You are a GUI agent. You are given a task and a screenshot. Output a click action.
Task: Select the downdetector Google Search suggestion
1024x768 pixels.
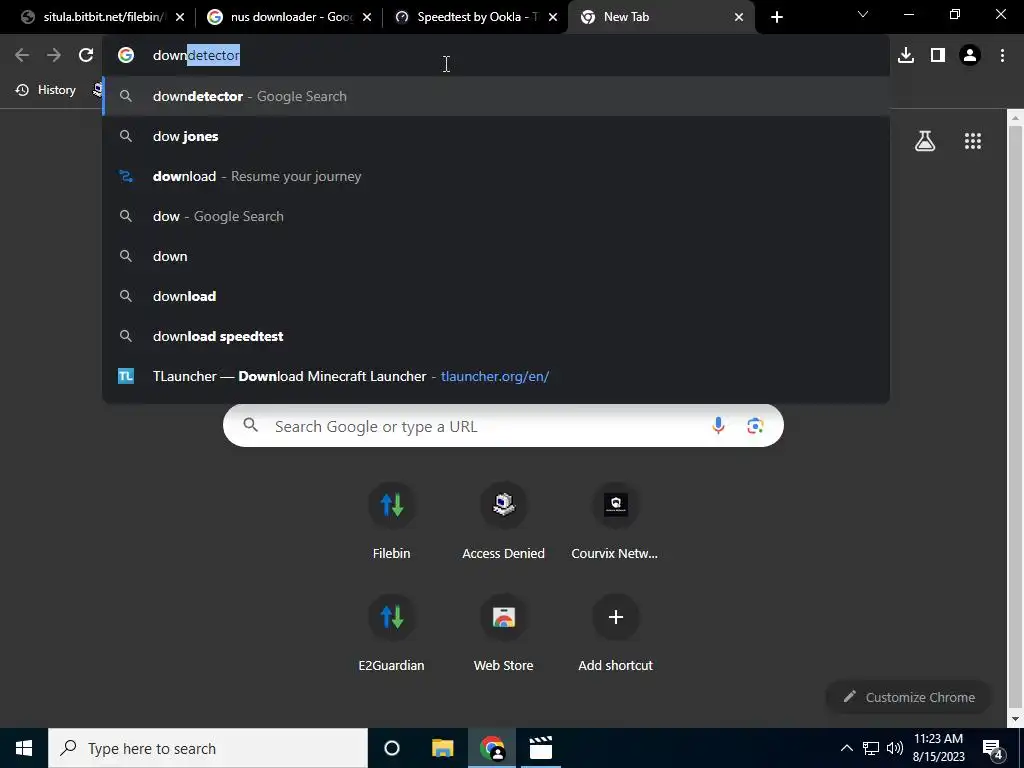tap(496, 96)
